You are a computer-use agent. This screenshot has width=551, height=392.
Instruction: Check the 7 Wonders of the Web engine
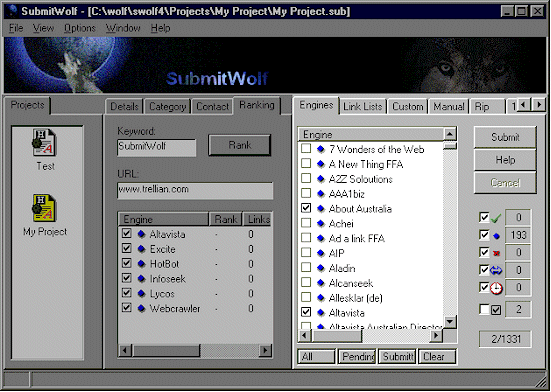(306, 148)
